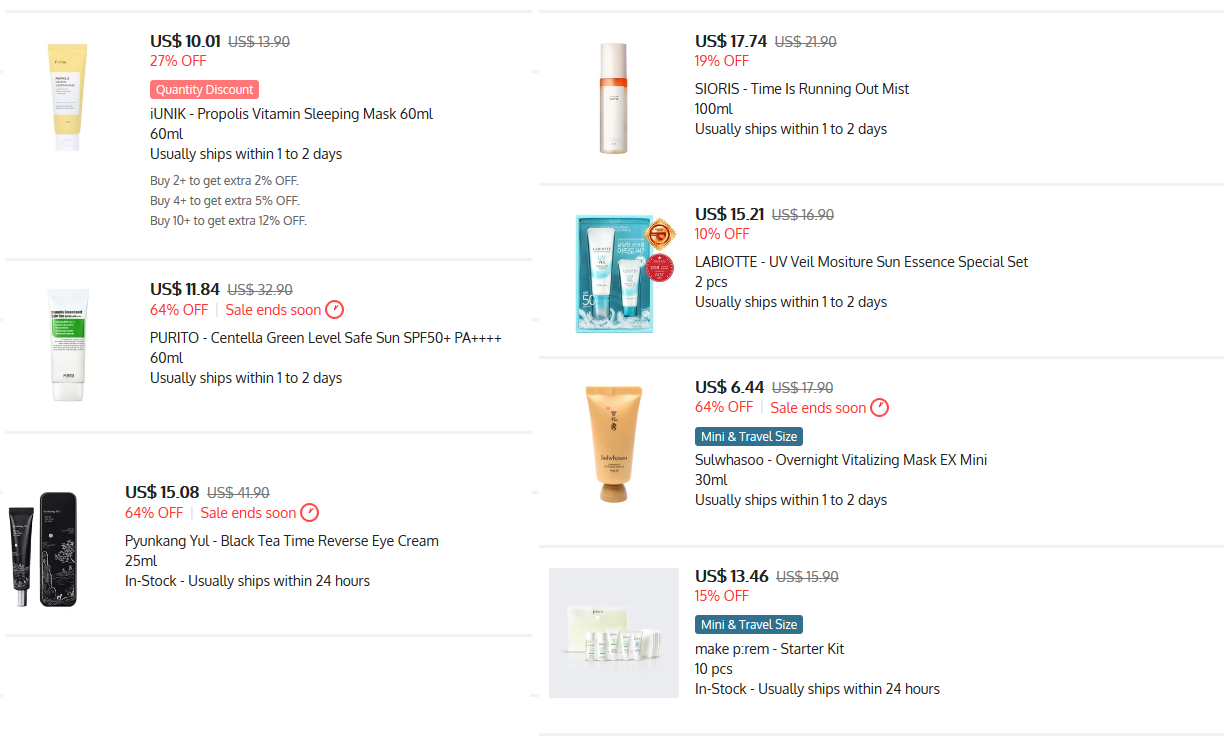Viewport: 1224px width, 746px height.
Task: Open SIORIS Time Is Running Out Mist link
Action: click(802, 89)
